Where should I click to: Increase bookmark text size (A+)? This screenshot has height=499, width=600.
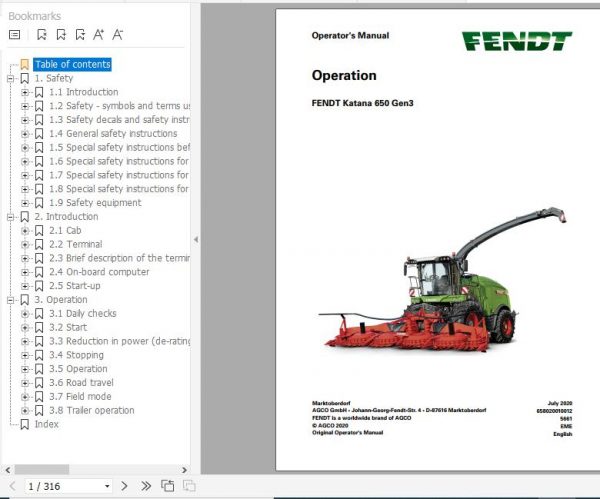98,35
